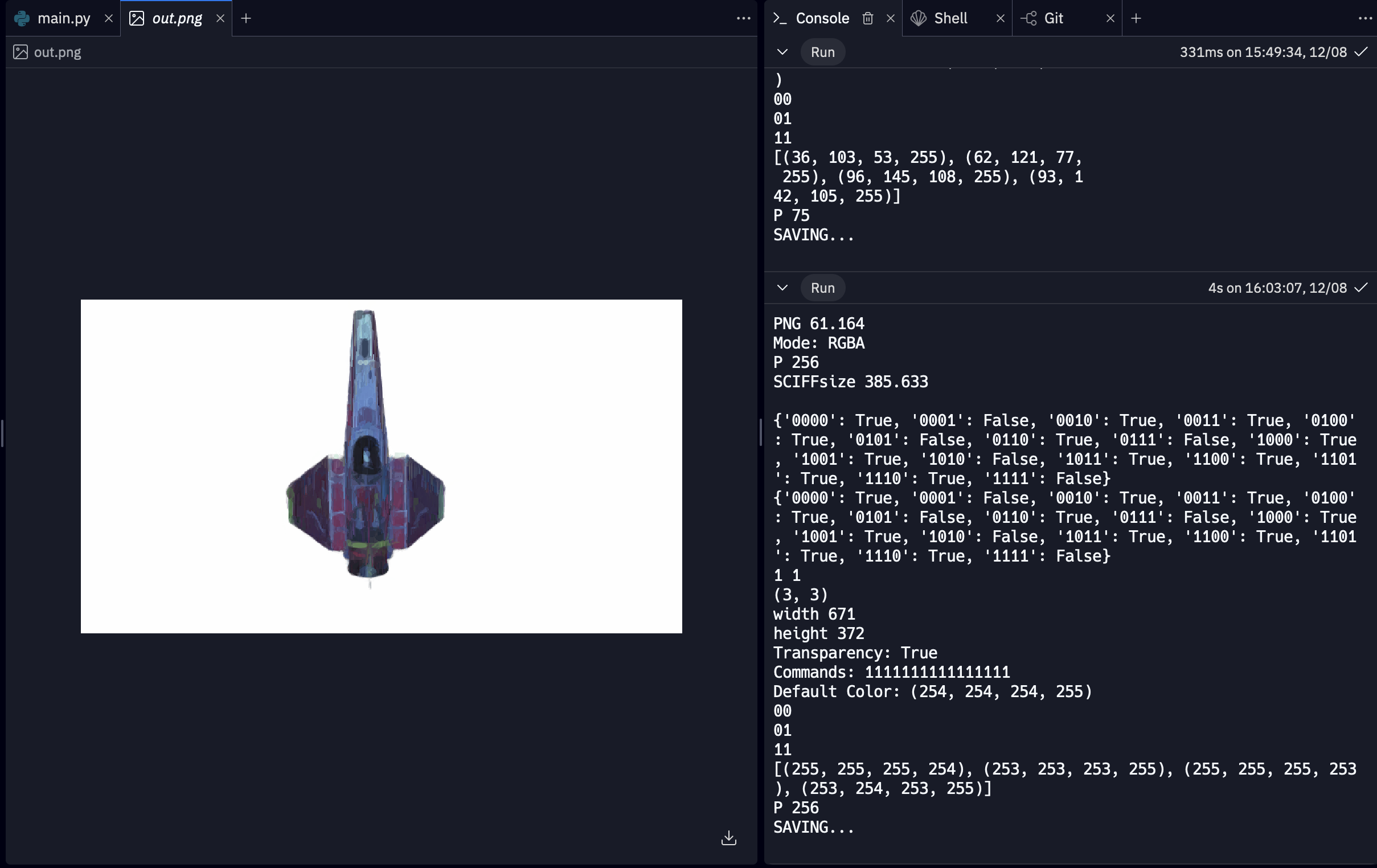
Task: Collapse the second Run output at 16:03:07
Action: point(782,288)
